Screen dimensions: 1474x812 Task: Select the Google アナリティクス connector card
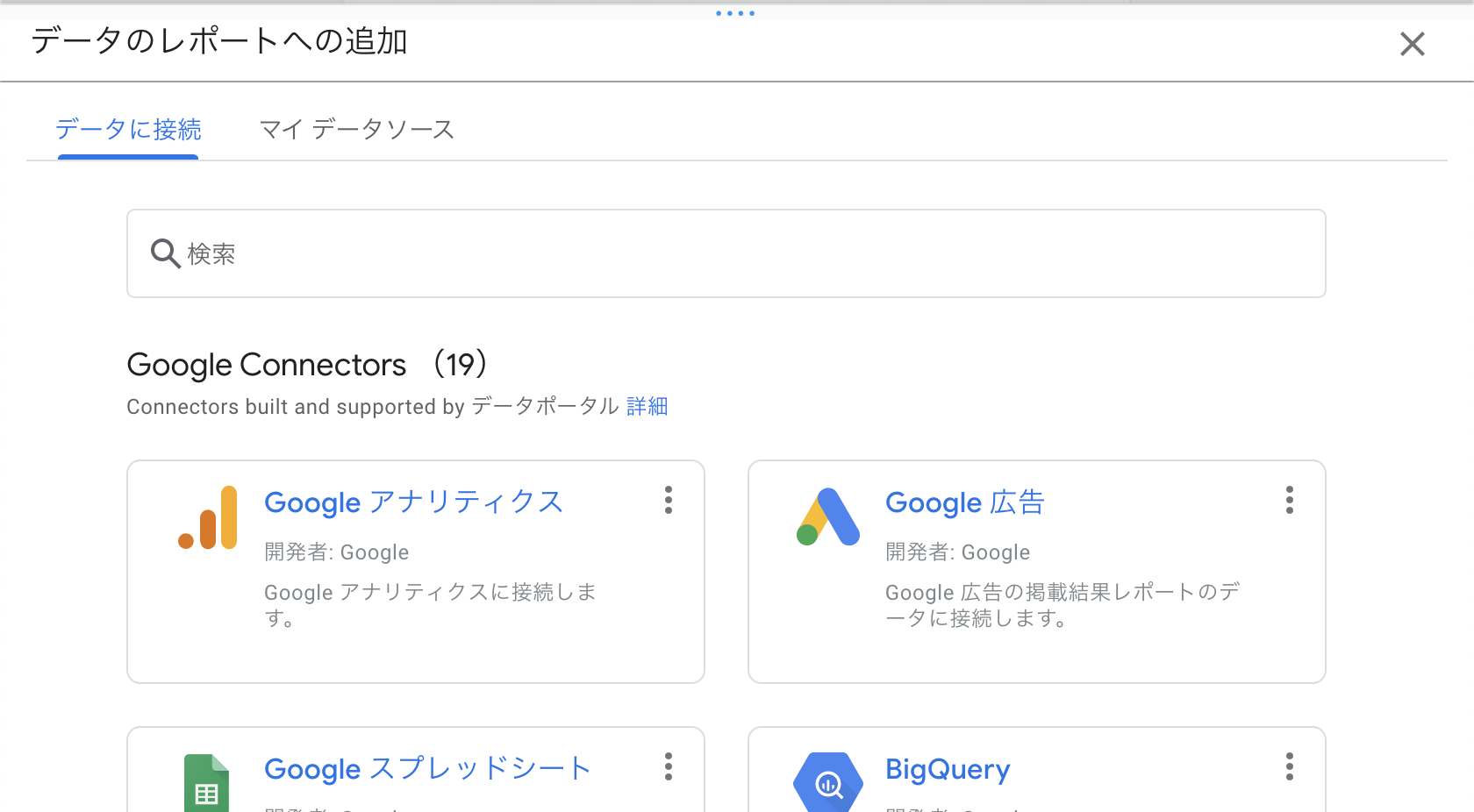[415, 571]
